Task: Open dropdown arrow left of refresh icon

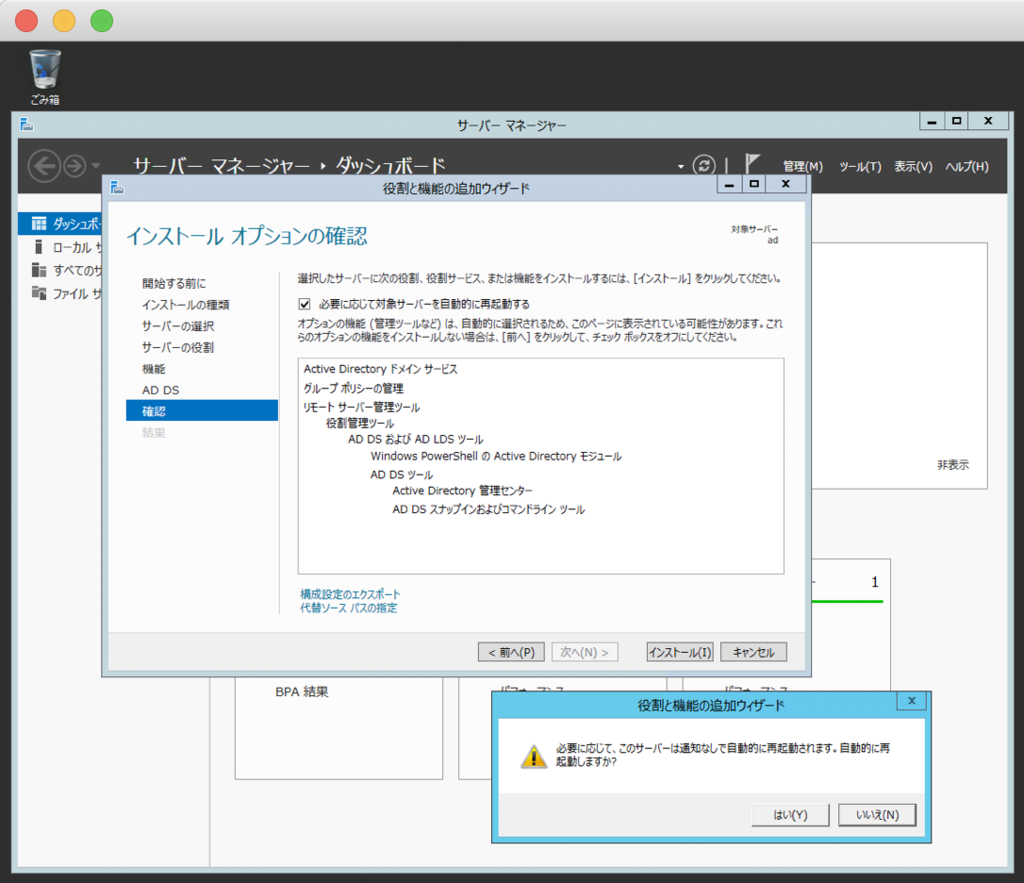Action: click(680, 167)
